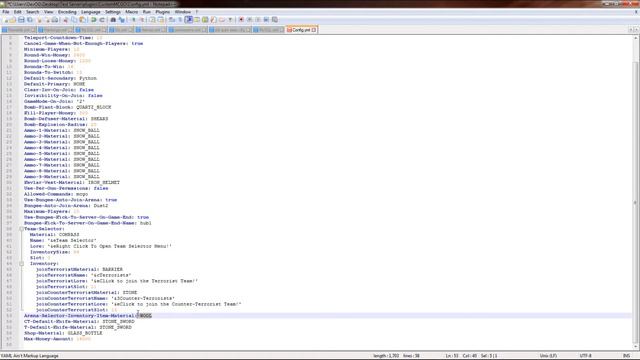Screen dimensions: 640x360
Task: Open Find with the binoculars icon
Action: point(113,20)
